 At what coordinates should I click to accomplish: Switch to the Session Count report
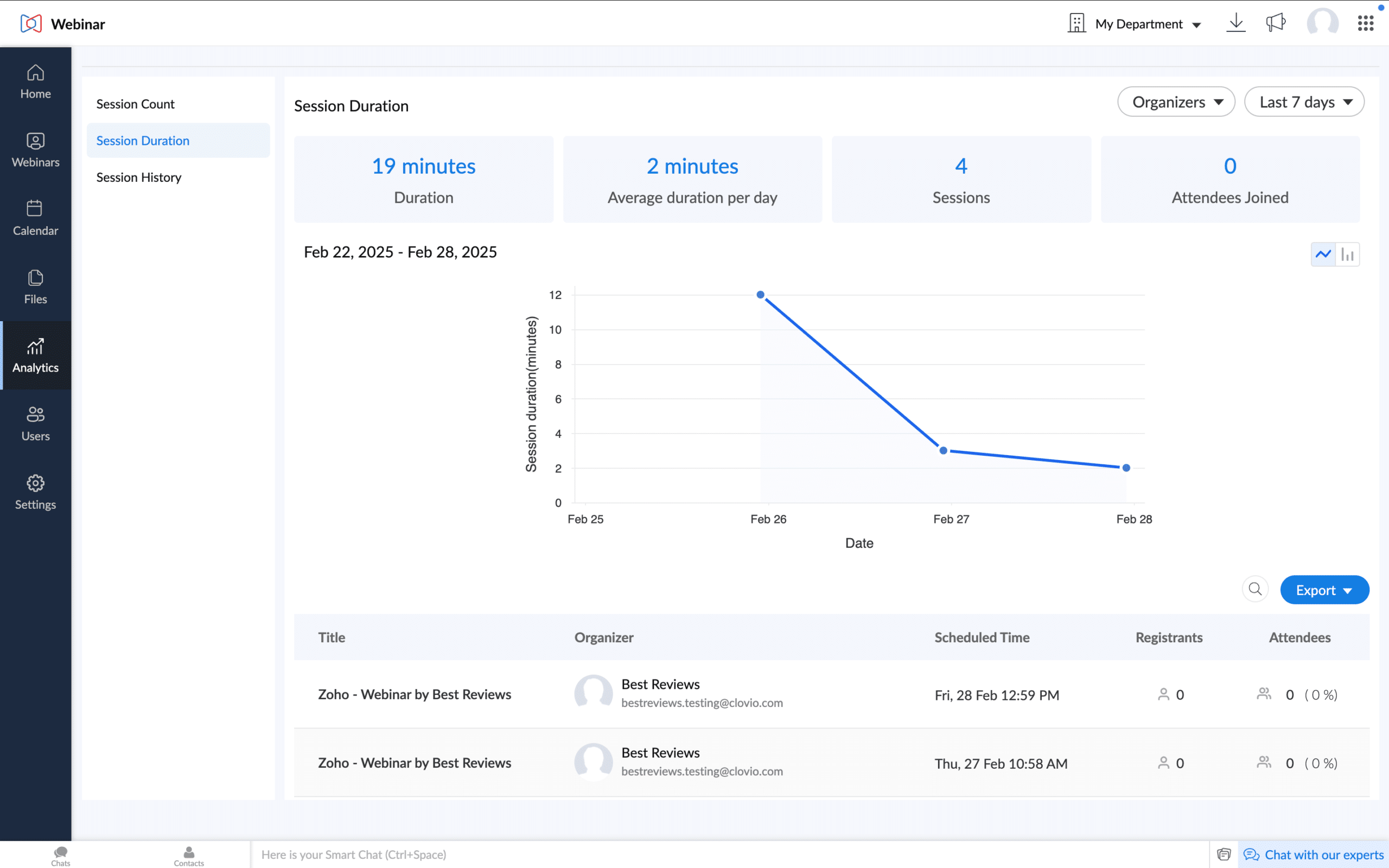click(x=135, y=104)
